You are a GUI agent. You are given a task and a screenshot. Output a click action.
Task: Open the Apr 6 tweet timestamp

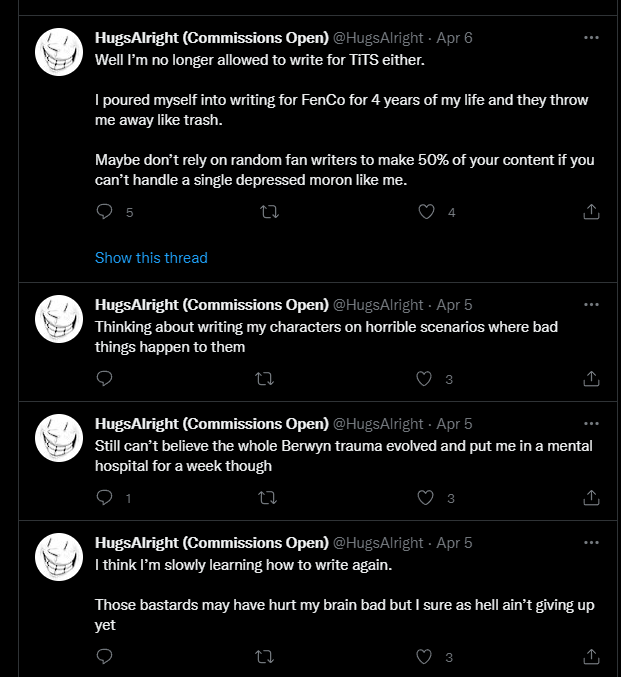[455, 38]
